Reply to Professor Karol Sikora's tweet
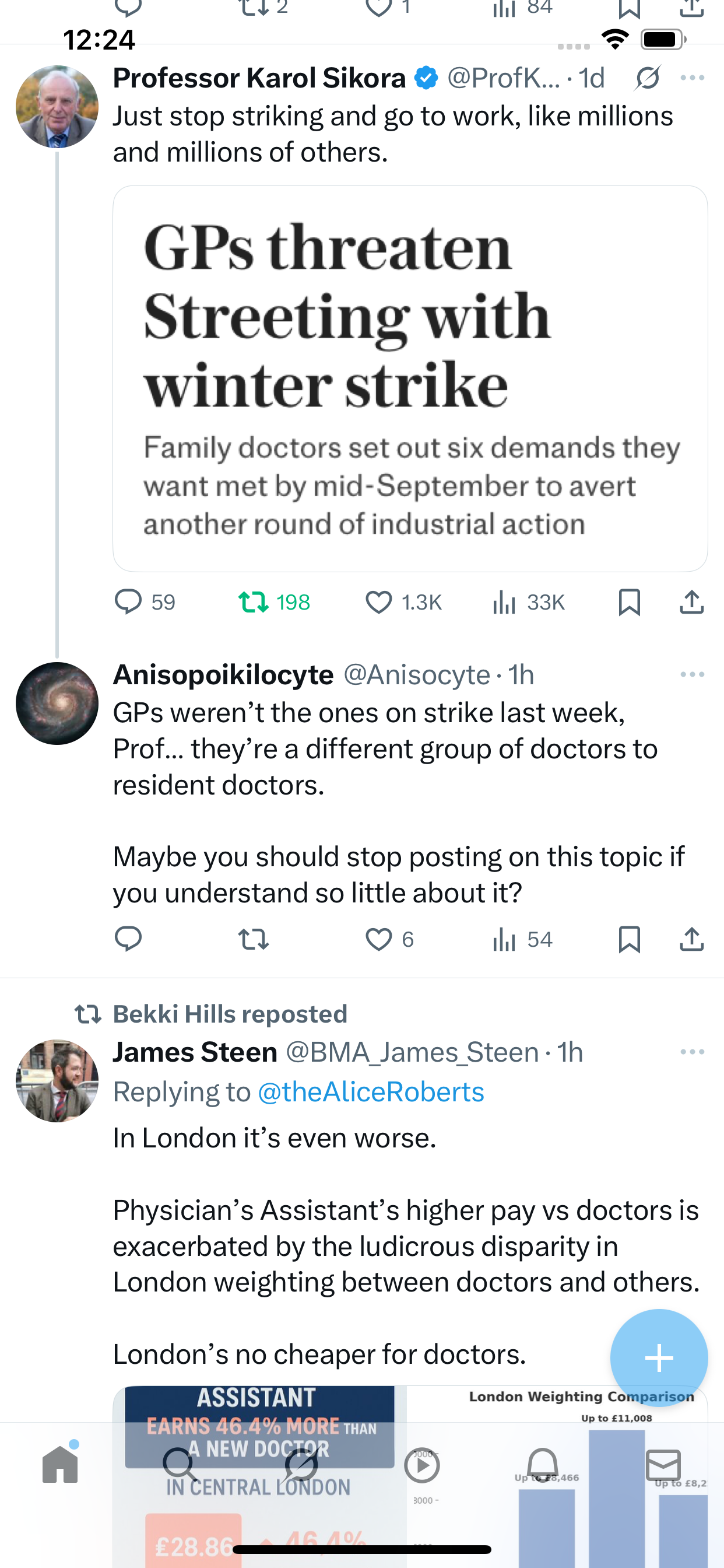Viewport: 724px width, 1568px height. pyautogui.click(x=128, y=602)
